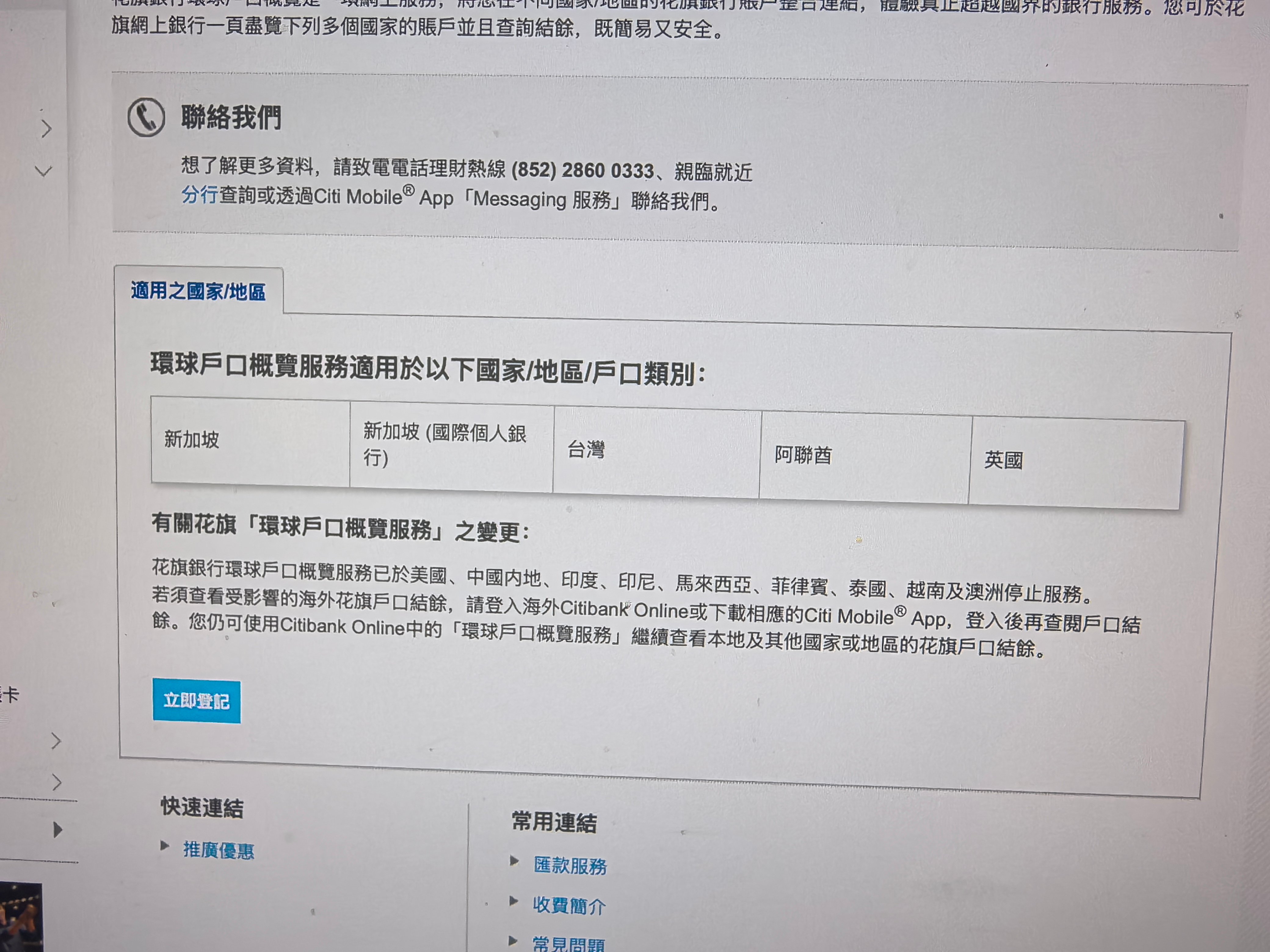Click the solid triangle arrow in left sidebar
This screenshot has height=952, width=1270.
pos(57,830)
